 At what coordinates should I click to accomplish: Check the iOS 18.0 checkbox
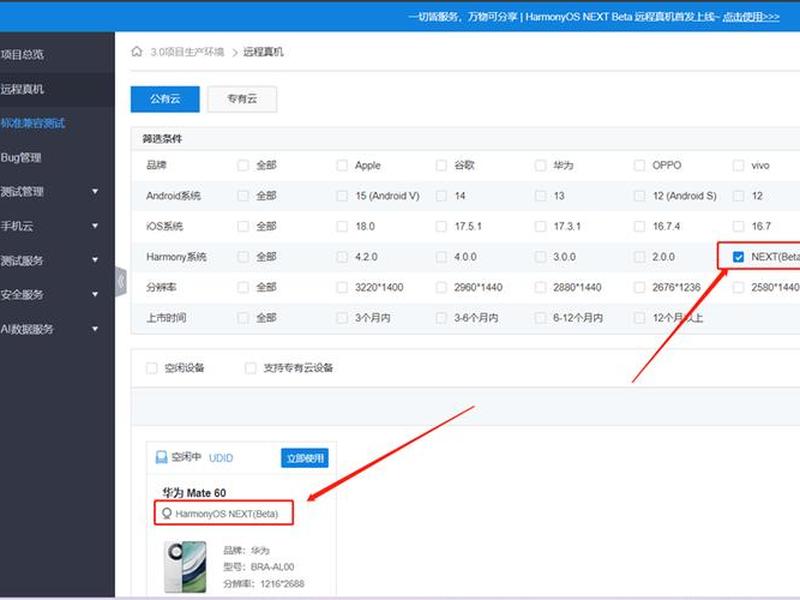pos(342,226)
